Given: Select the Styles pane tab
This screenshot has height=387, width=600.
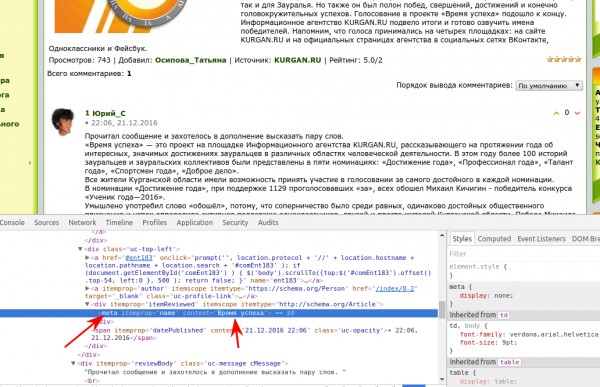Looking at the screenshot, I should 462,238.
